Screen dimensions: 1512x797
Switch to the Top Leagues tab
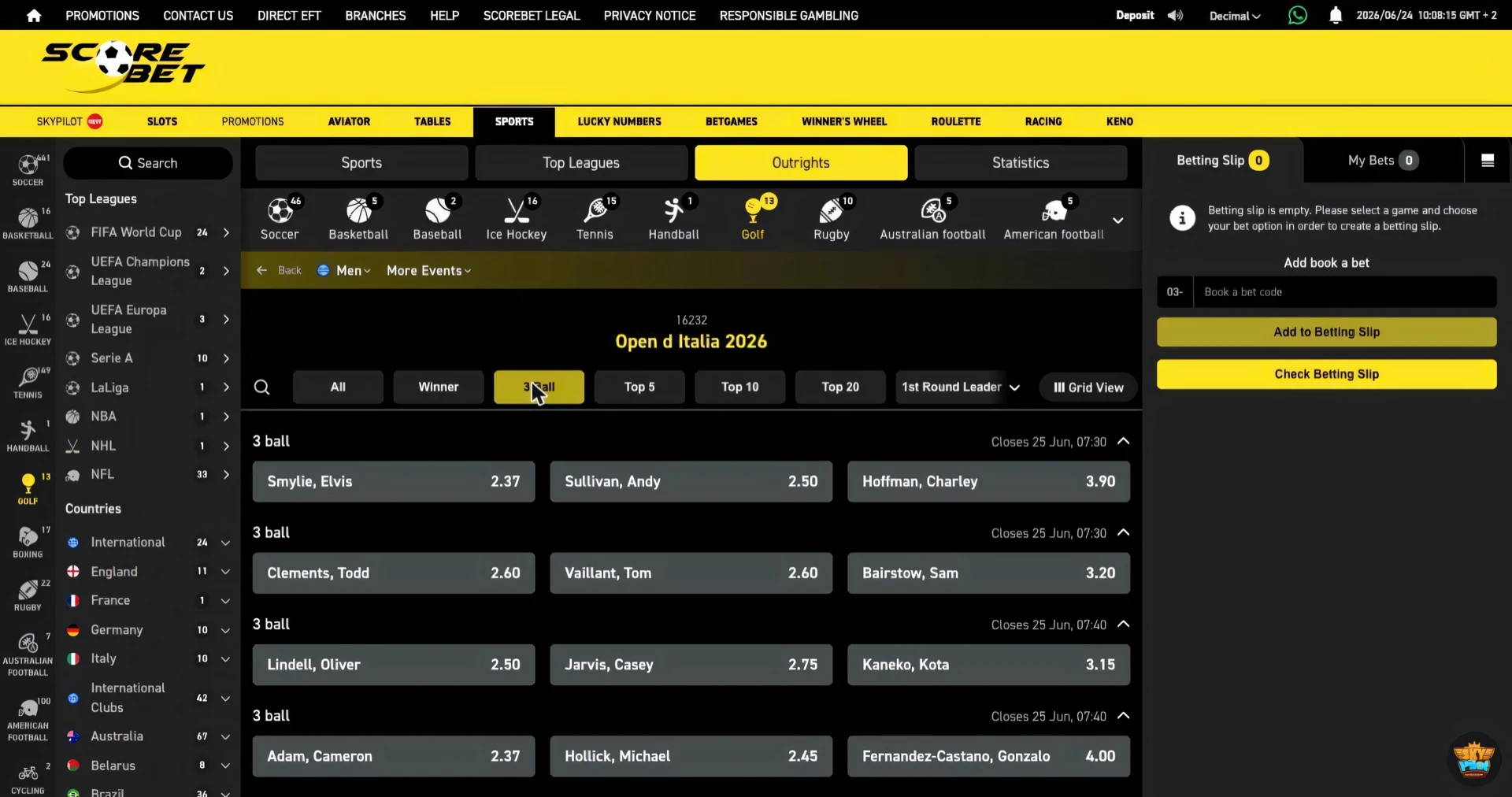581,163
